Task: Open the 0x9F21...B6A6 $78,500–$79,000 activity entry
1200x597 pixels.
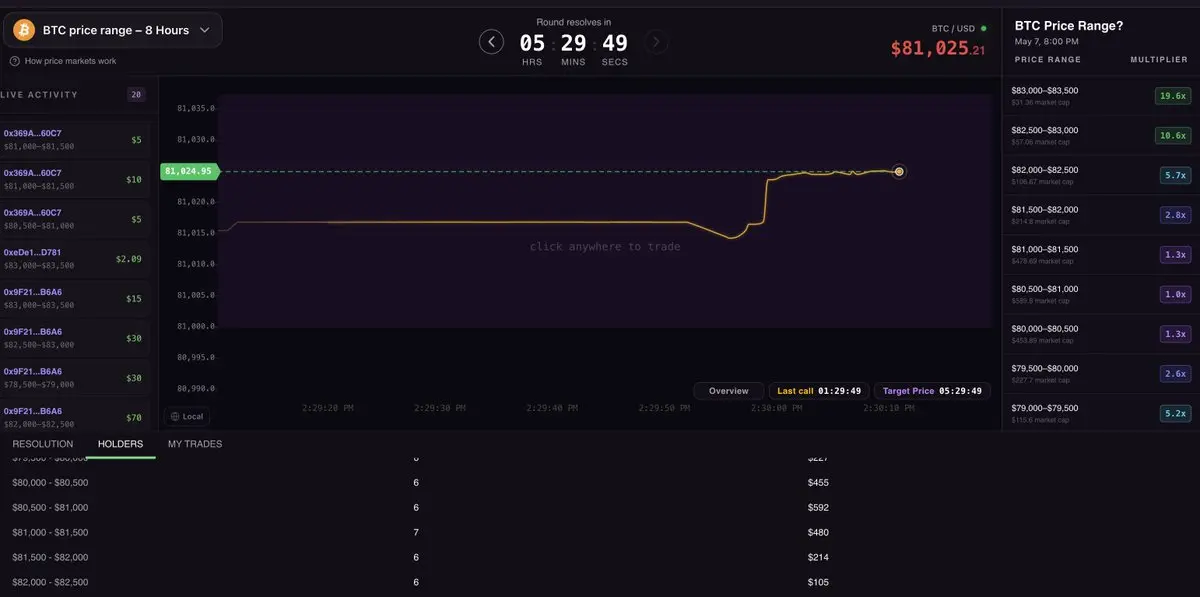Action: [75, 378]
